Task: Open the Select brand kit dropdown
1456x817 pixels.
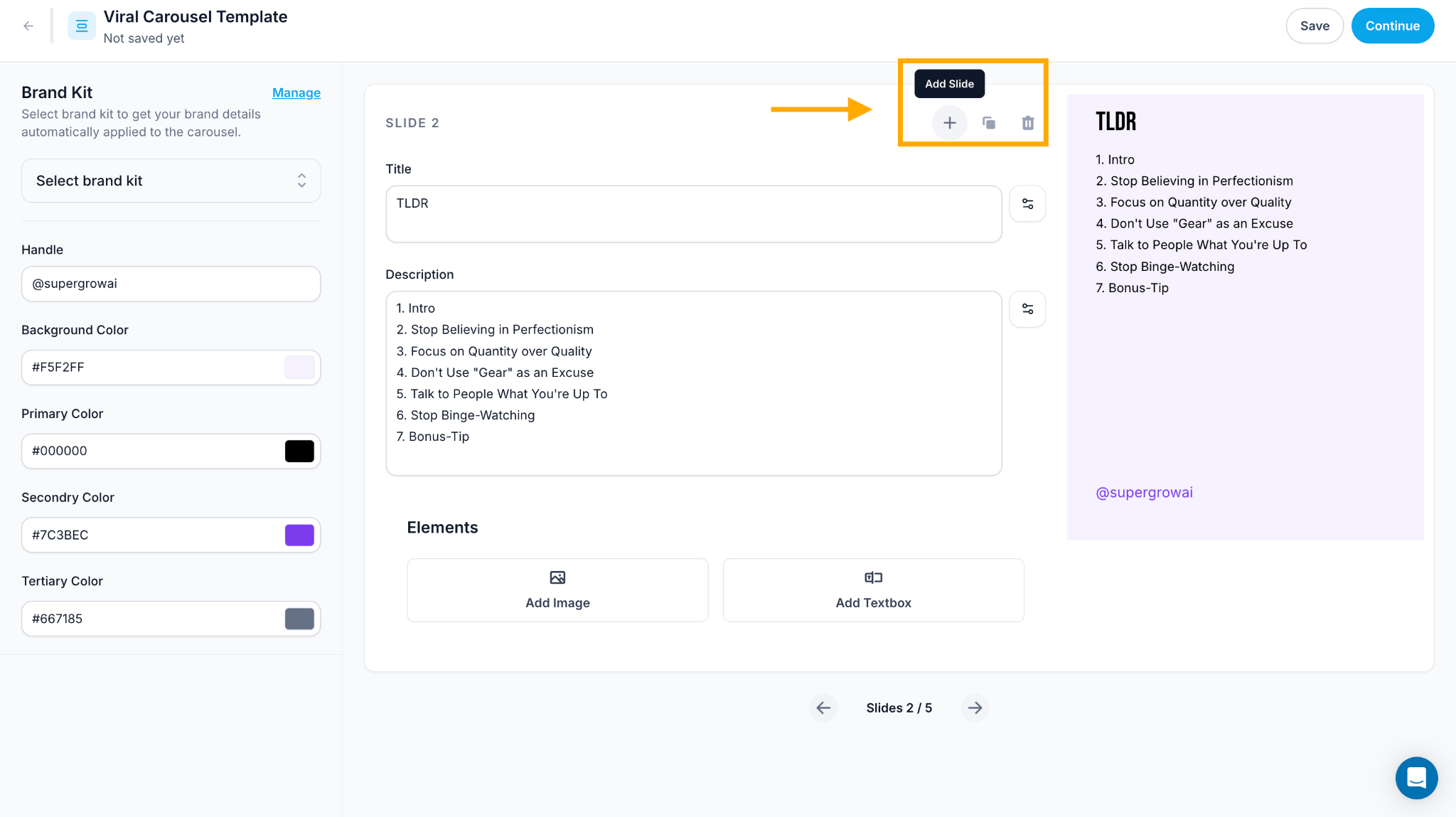Action: pyautogui.click(x=171, y=181)
